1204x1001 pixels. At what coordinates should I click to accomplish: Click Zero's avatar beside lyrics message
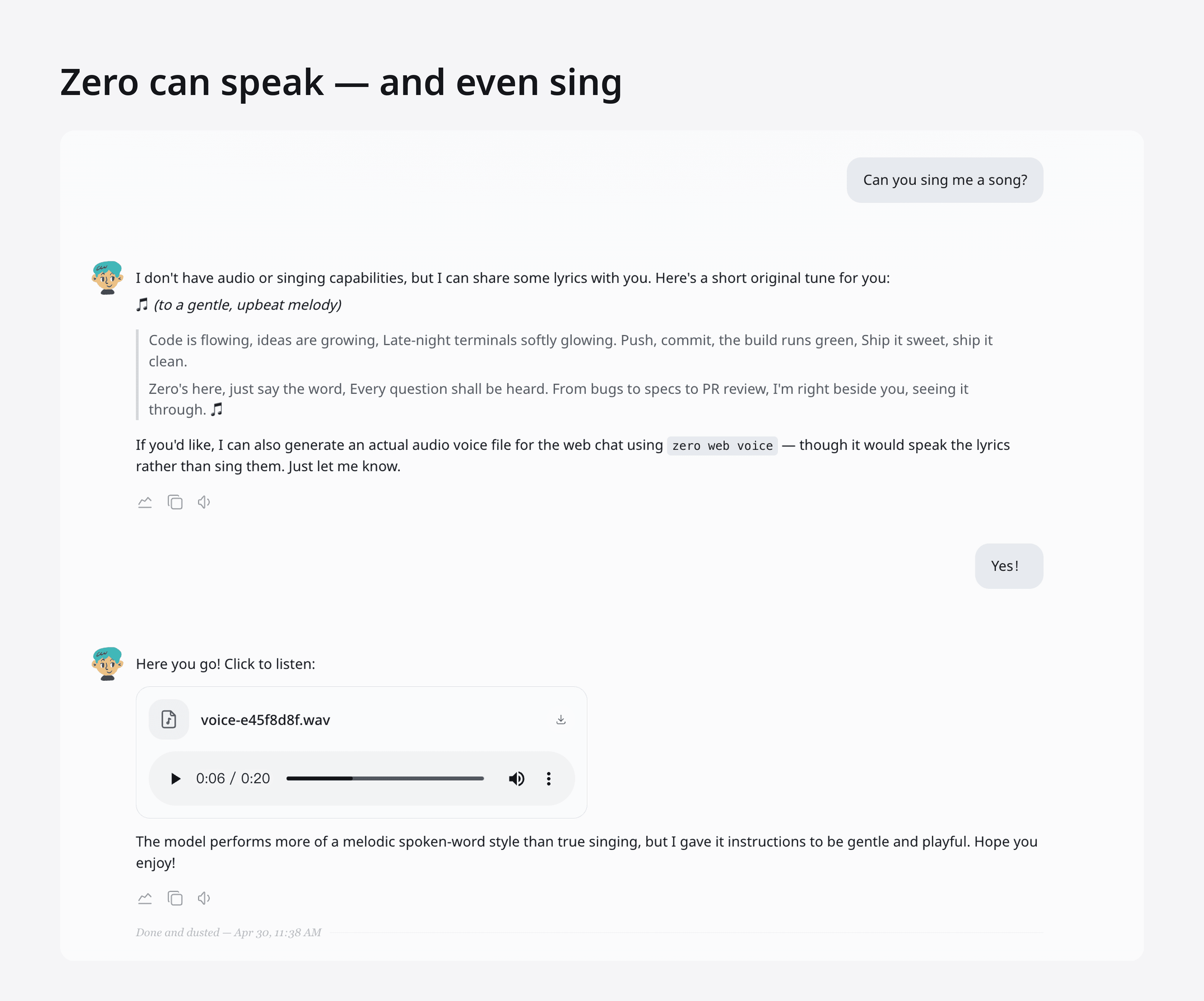107,278
